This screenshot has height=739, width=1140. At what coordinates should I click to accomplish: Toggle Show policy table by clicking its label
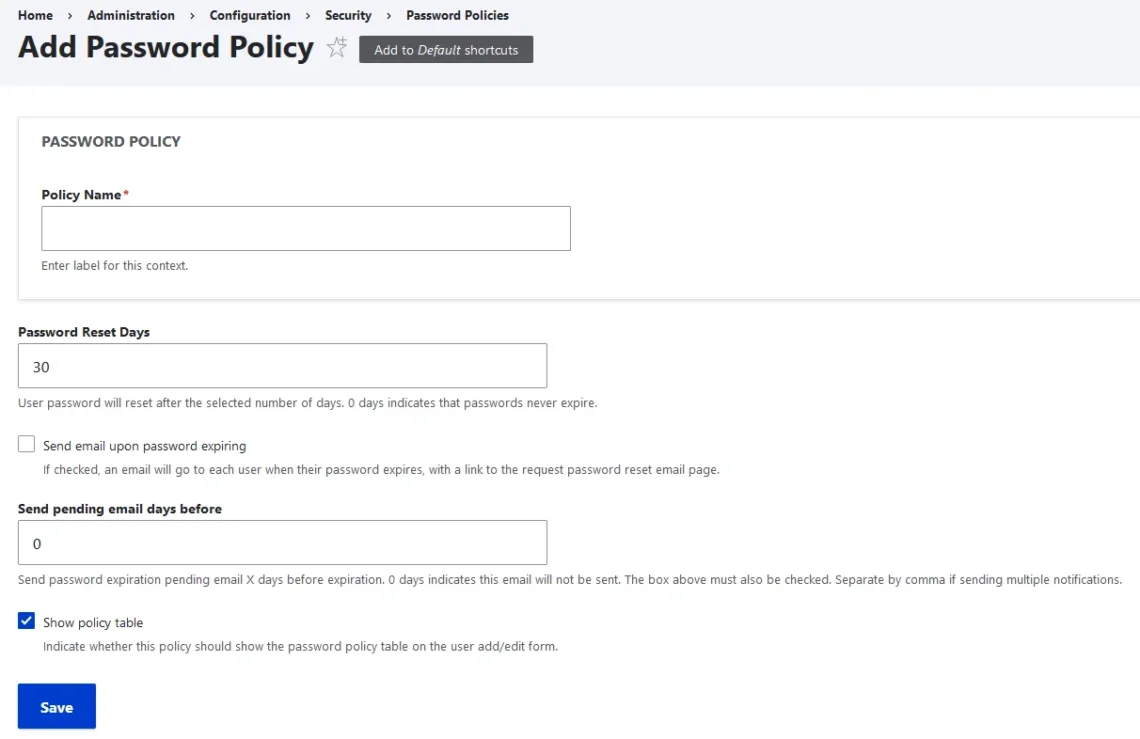[x=92, y=621]
